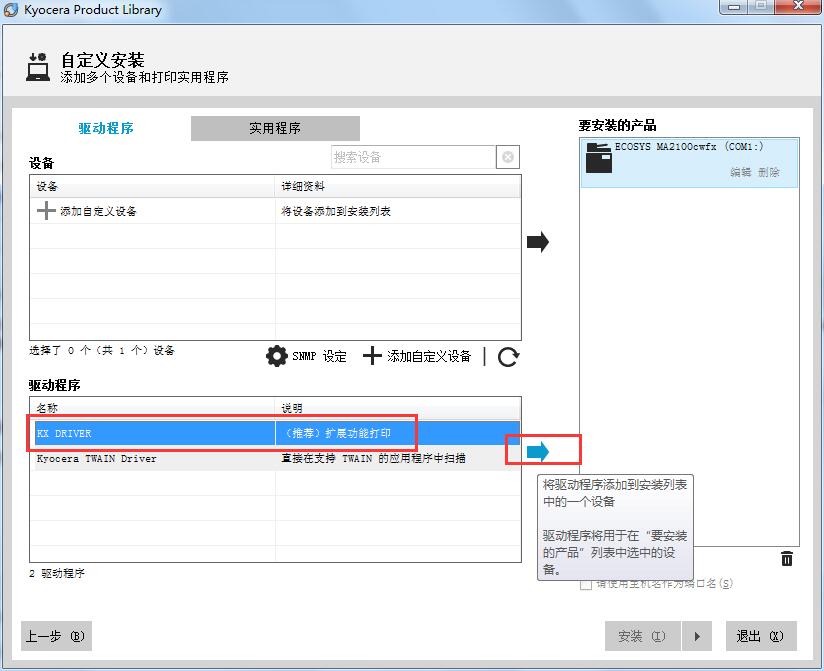The image size is (824, 671).
Task: Open SNMP settings gear icon
Action: tap(276, 356)
